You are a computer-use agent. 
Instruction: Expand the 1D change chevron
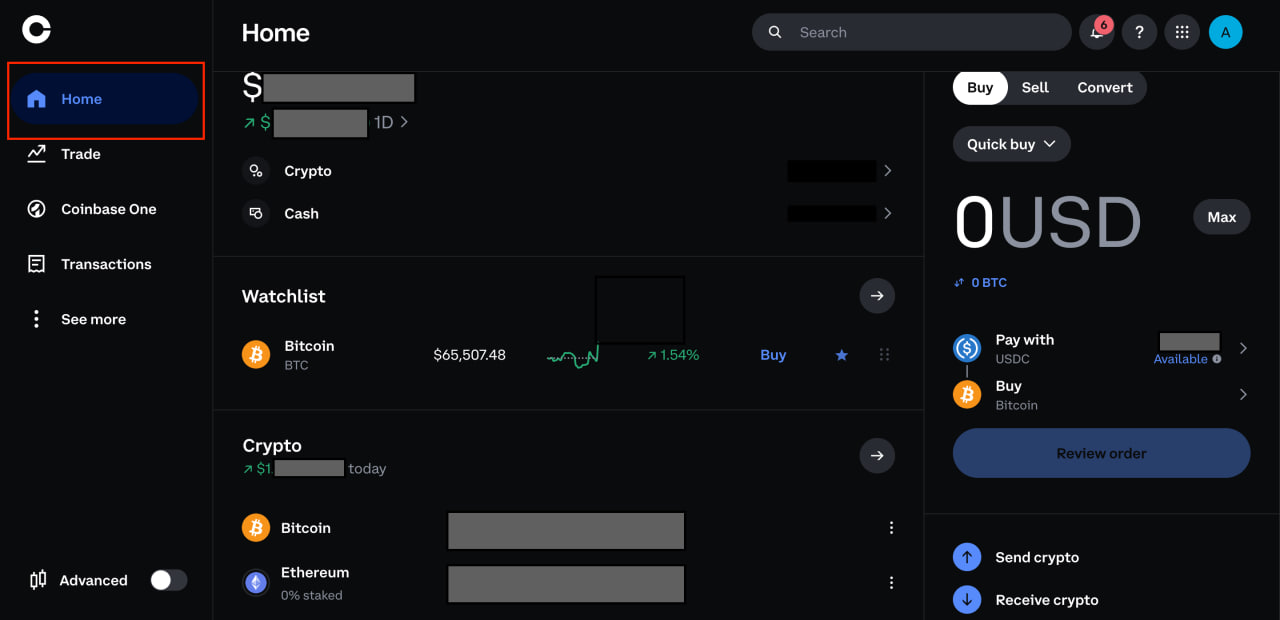tap(404, 122)
